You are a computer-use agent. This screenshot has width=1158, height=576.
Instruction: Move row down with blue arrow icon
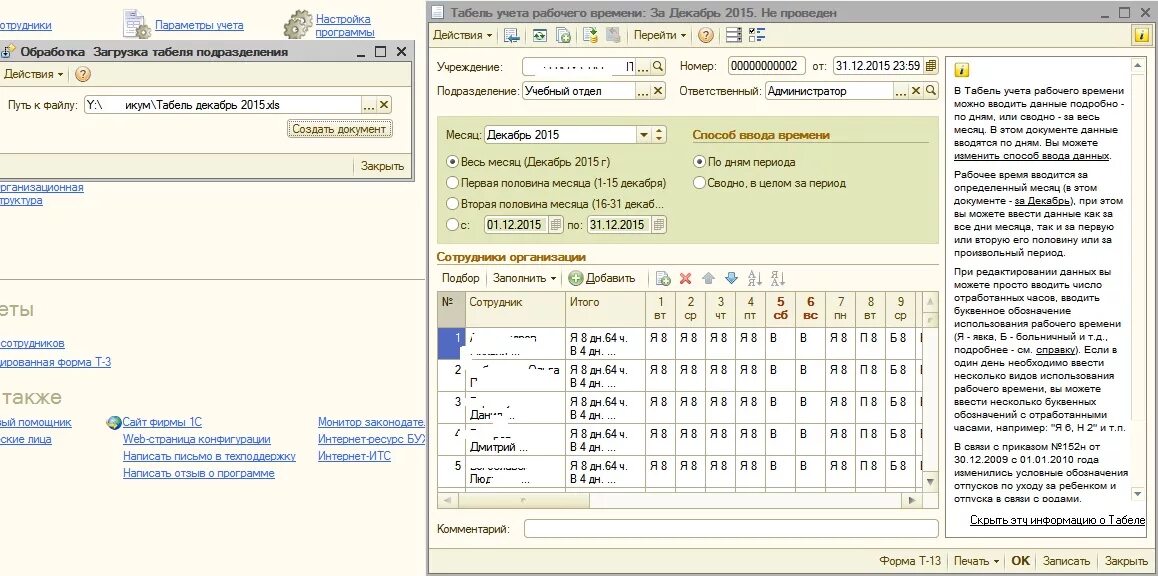coord(731,278)
